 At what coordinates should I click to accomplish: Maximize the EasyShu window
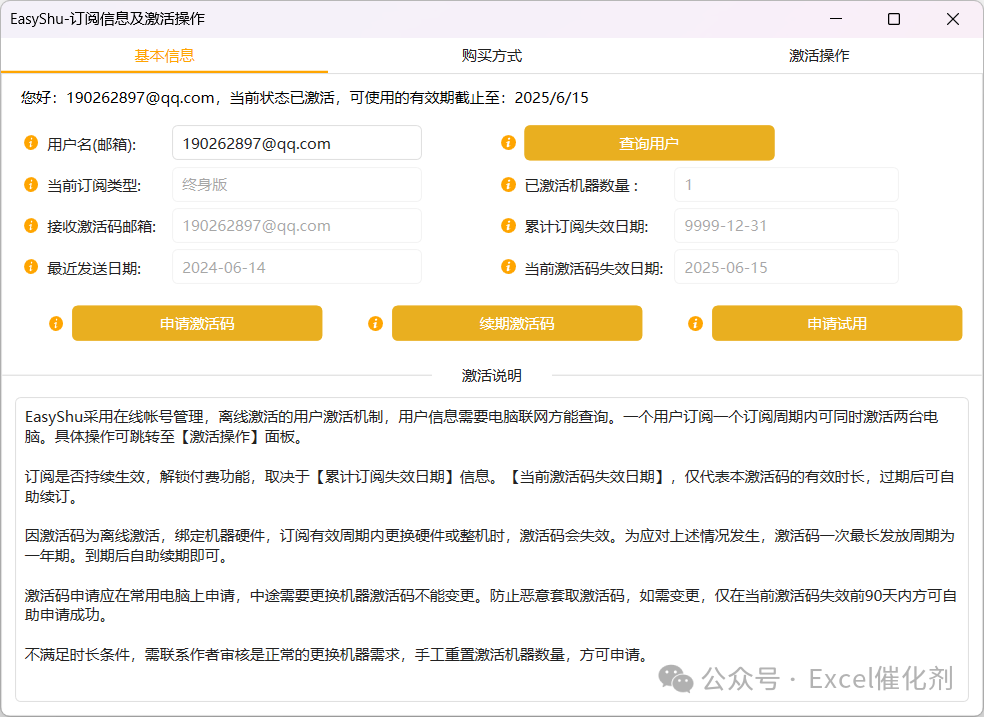[894, 19]
